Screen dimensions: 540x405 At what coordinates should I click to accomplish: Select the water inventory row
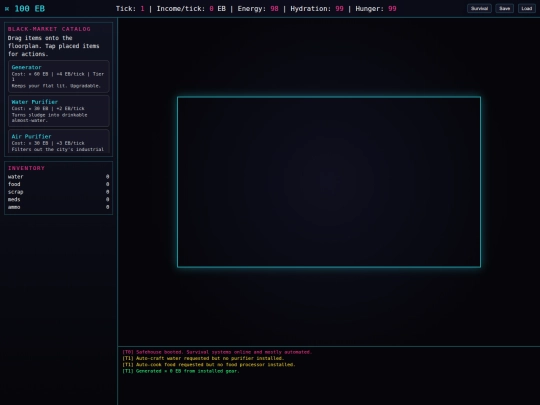pyautogui.click(x=59, y=177)
